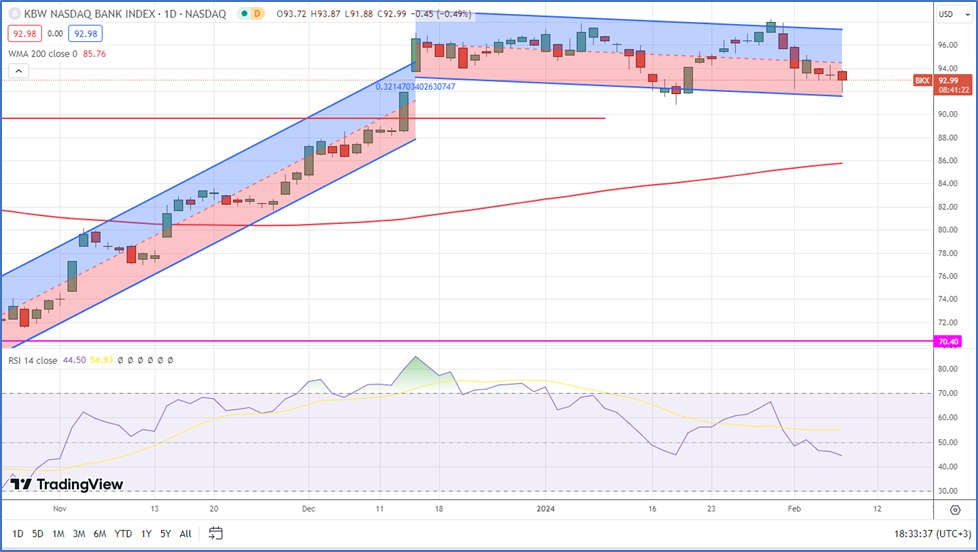Select the 5D date range
978x552 pixels.
[37, 533]
